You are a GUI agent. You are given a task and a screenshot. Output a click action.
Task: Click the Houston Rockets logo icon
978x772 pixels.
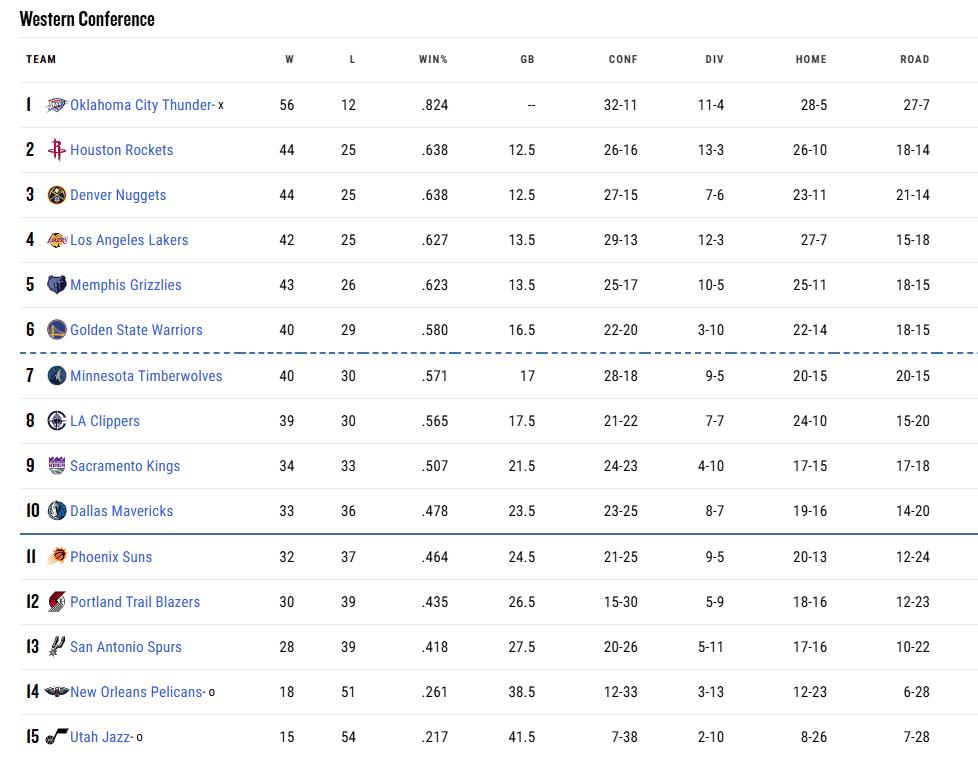point(57,150)
